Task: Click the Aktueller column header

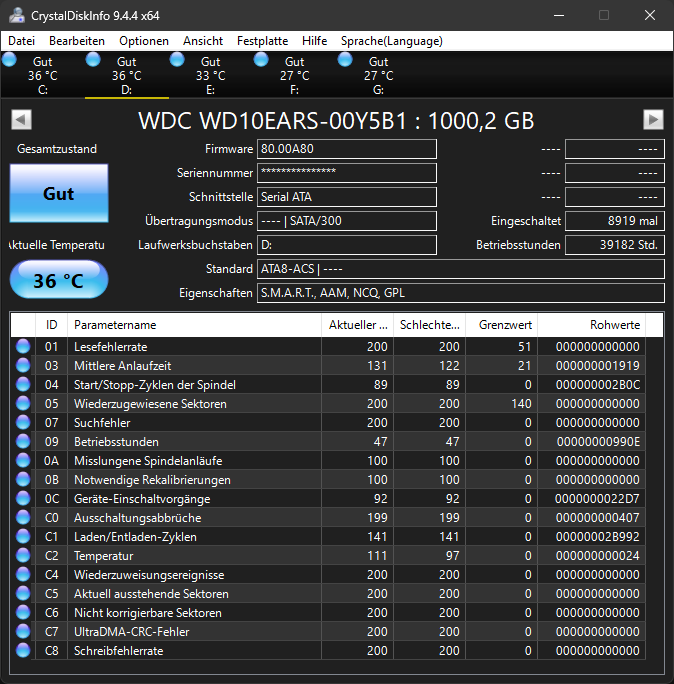Action: point(358,325)
